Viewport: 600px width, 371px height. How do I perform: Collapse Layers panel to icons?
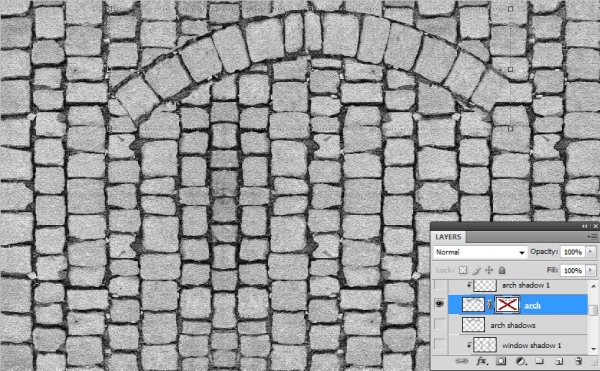click(x=584, y=226)
